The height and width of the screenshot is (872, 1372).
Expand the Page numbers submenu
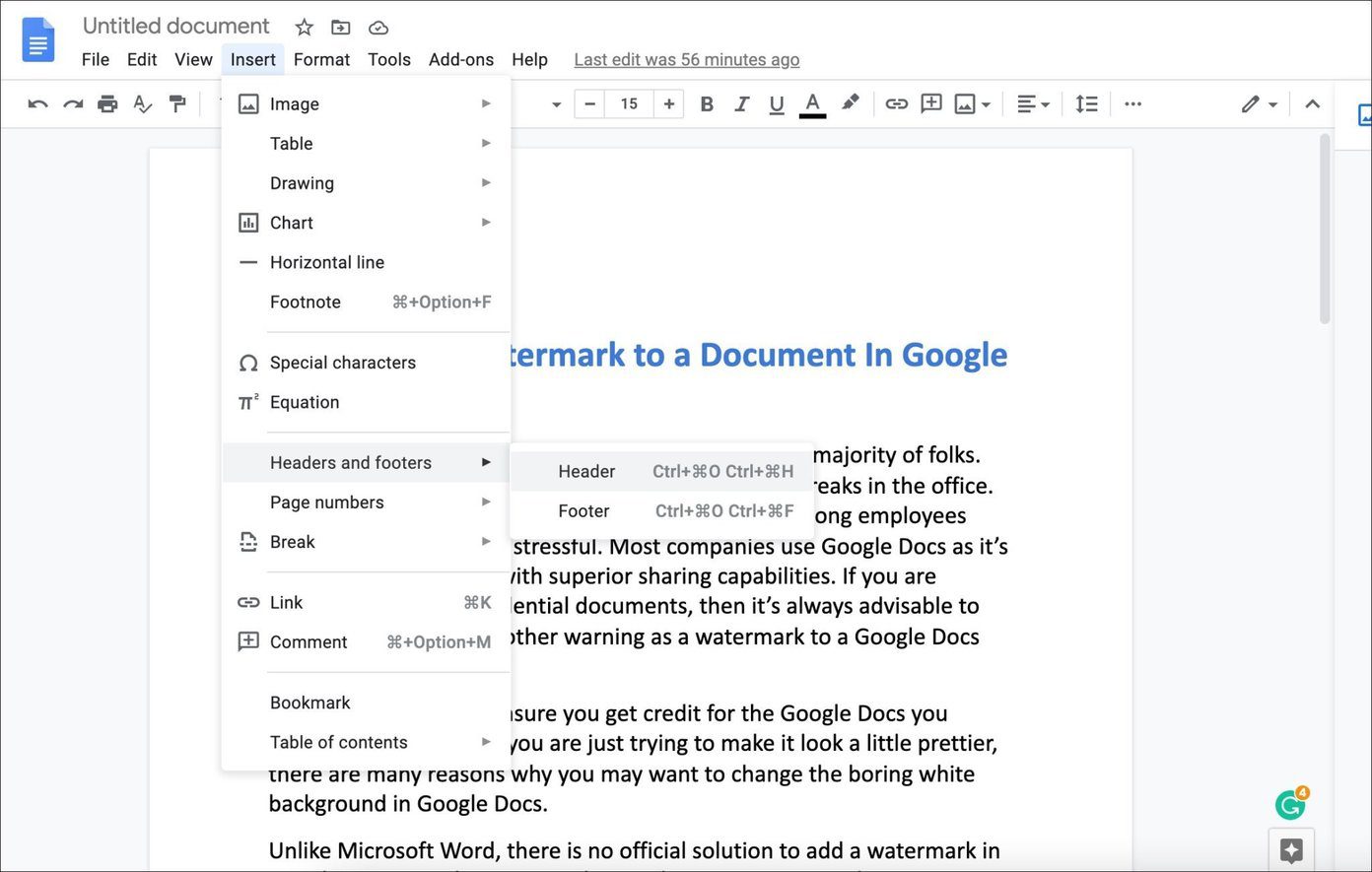[366, 502]
